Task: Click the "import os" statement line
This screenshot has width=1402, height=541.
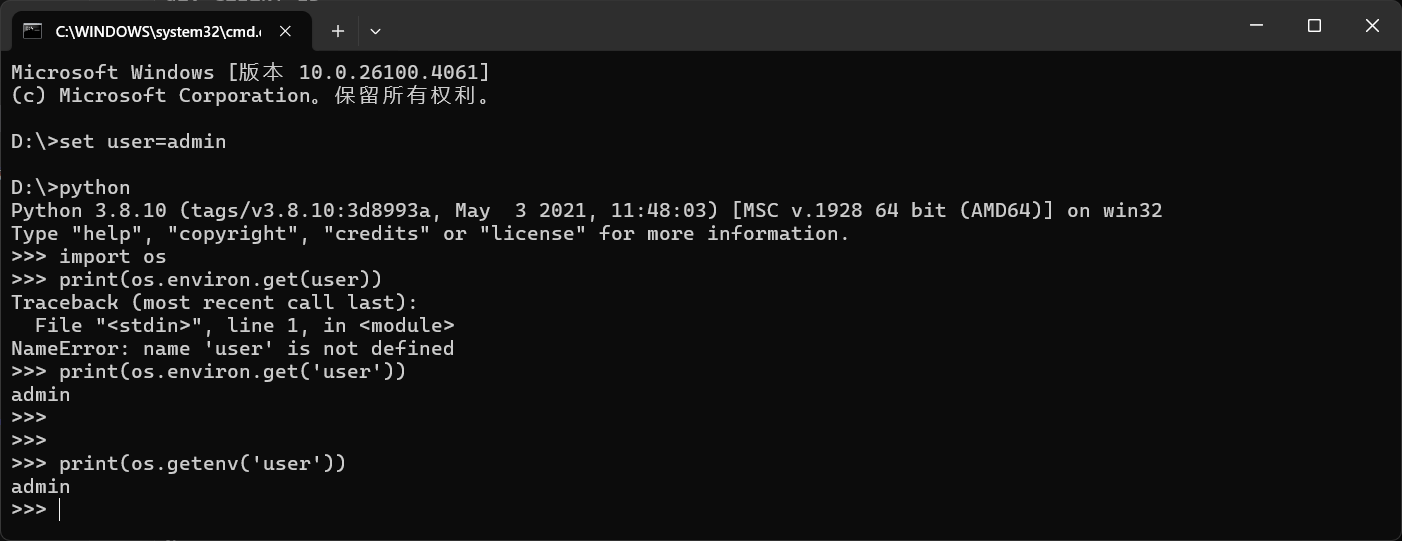Action: click(x=89, y=257)
